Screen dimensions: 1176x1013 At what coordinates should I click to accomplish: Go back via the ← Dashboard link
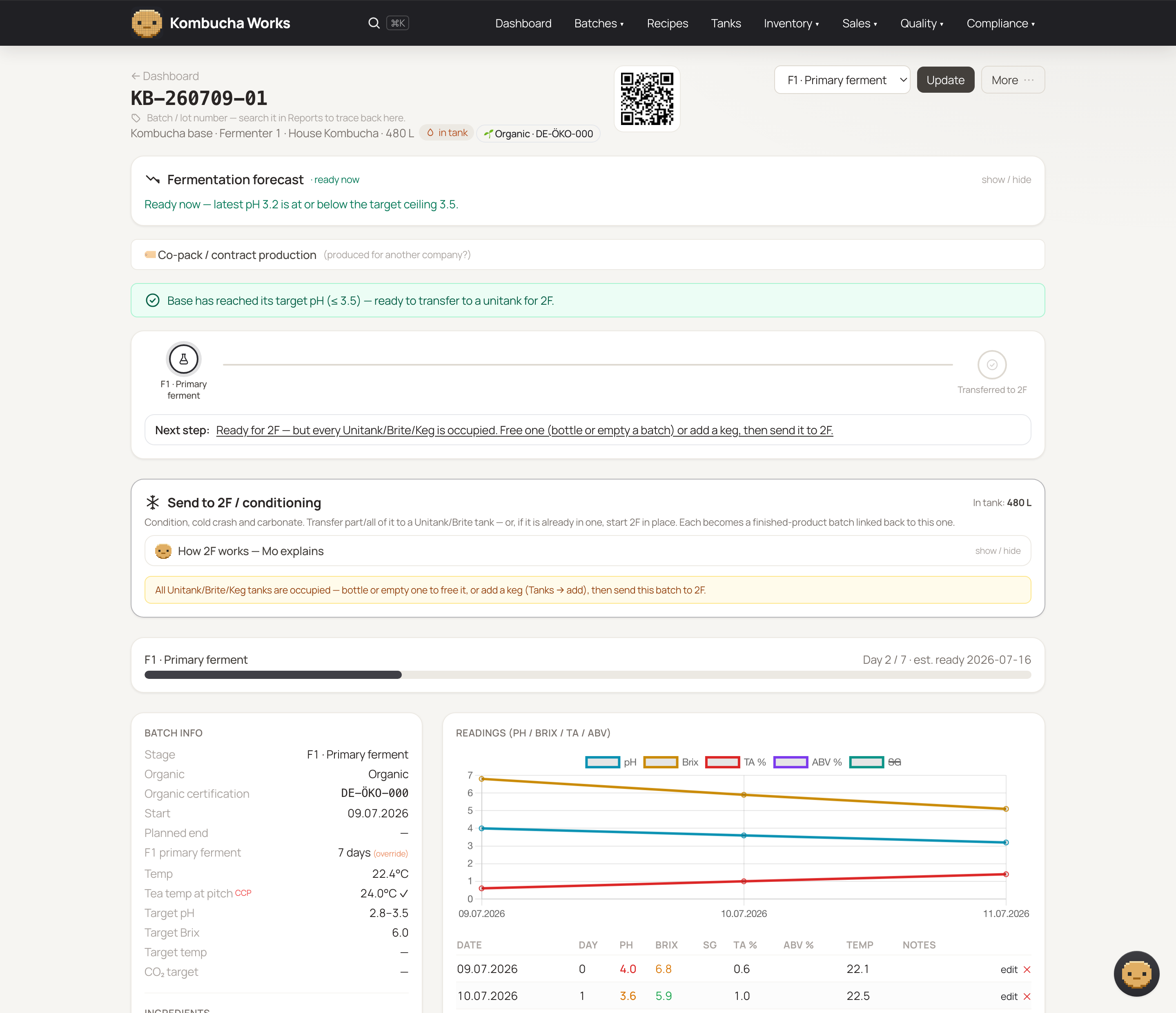[x=165, y=76]
